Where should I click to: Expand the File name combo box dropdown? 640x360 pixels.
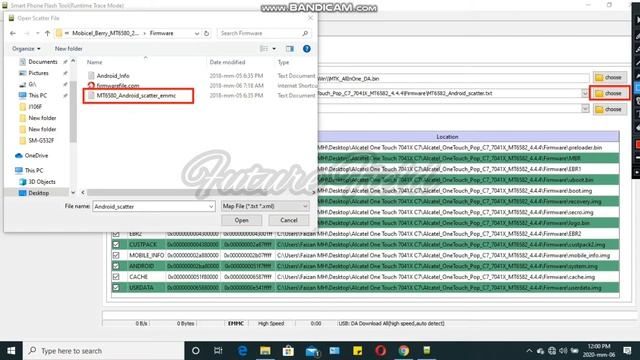click(x=211, y=207)
